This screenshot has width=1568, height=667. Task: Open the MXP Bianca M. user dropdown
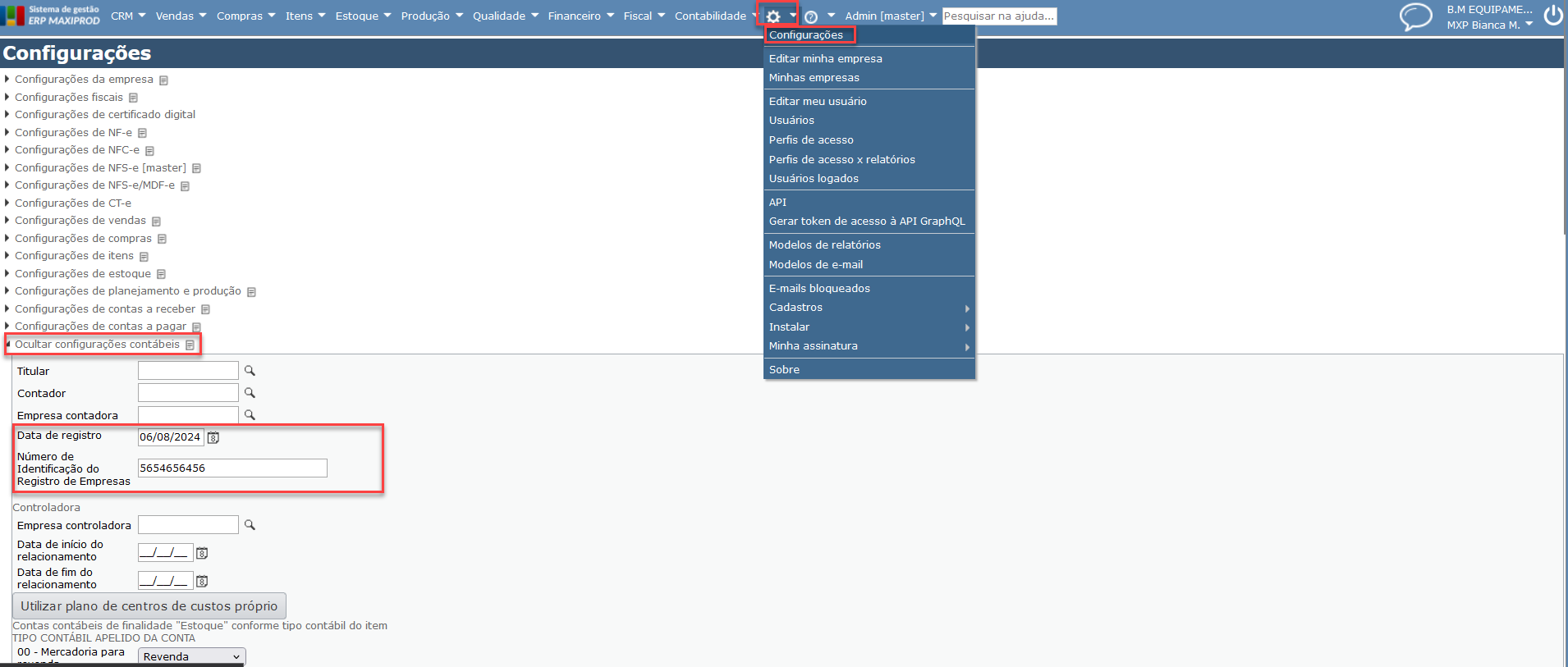tap(1489, 25)
